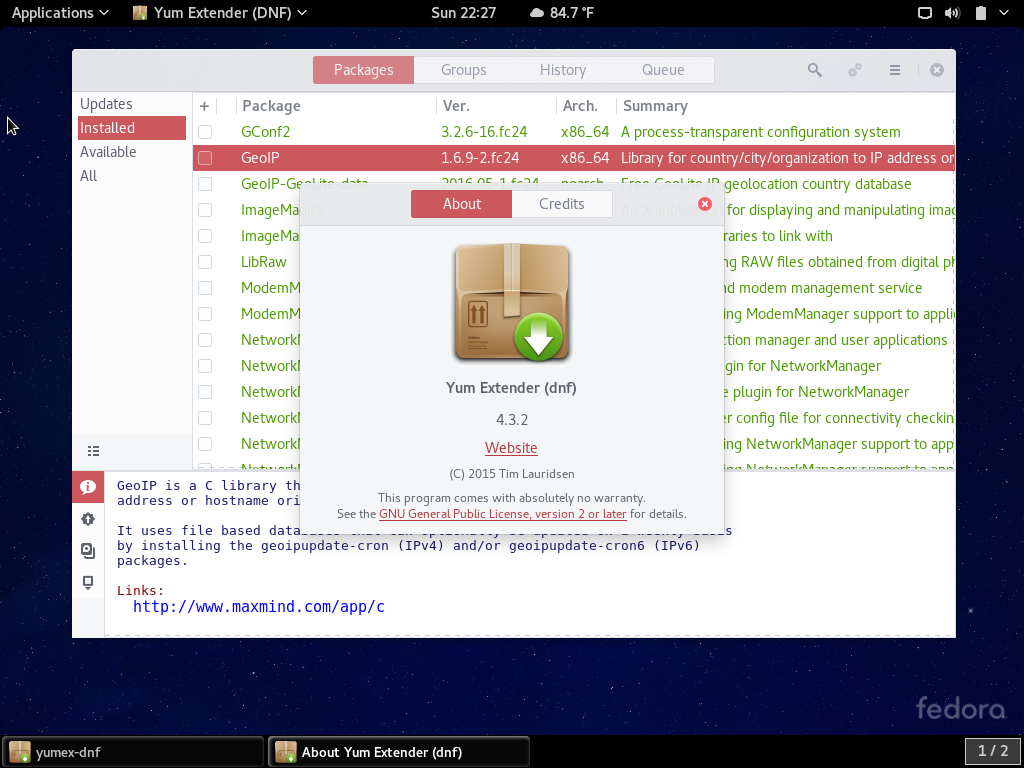Switch to the Groups tab
Viewport: 1024px width, 768px height.
tap(464, 70)
